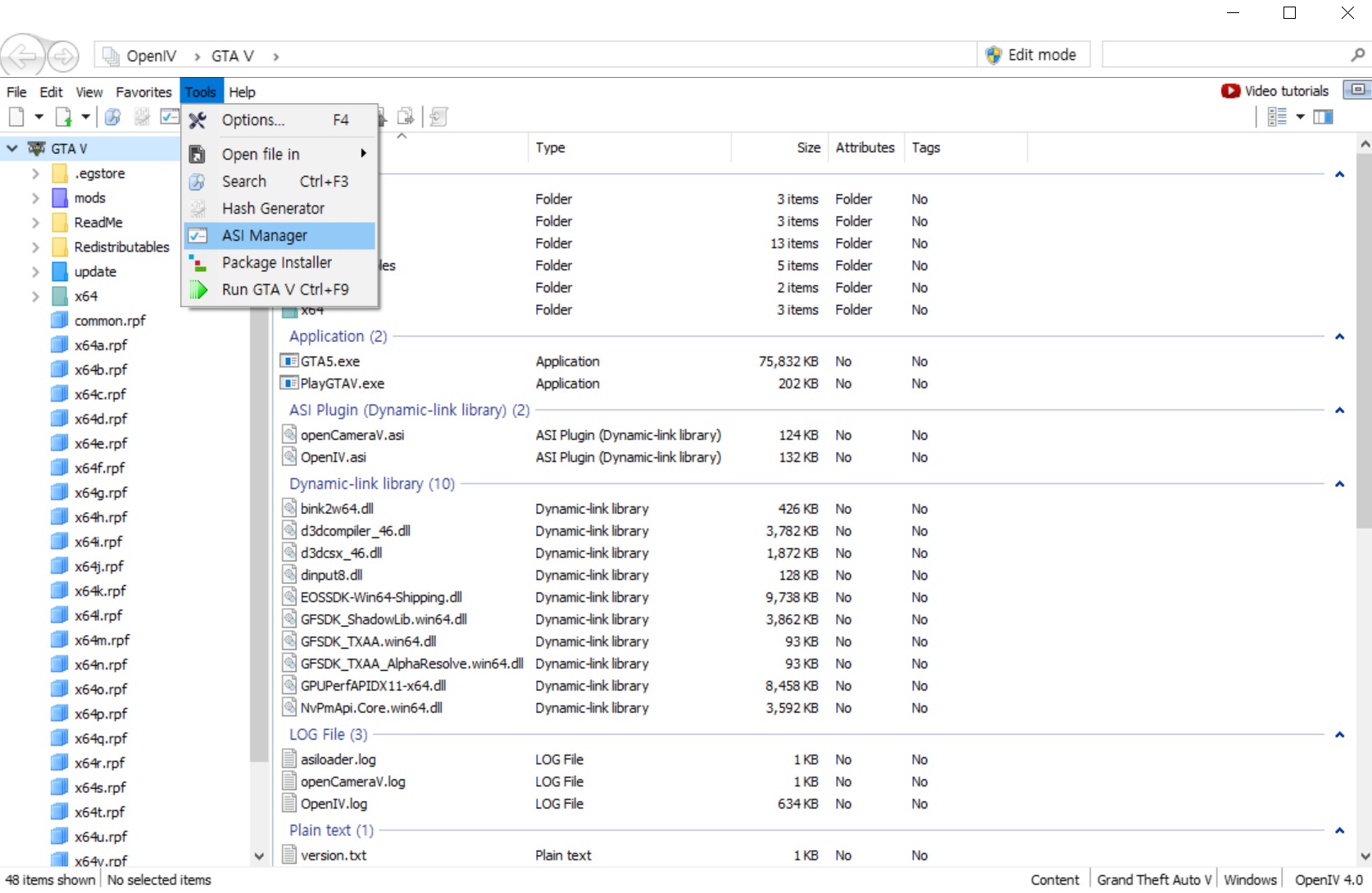This screenshot has height=893, width=1372.
Task: Create a new file via the blank page toolbar icon
Action: pos(16,117)
